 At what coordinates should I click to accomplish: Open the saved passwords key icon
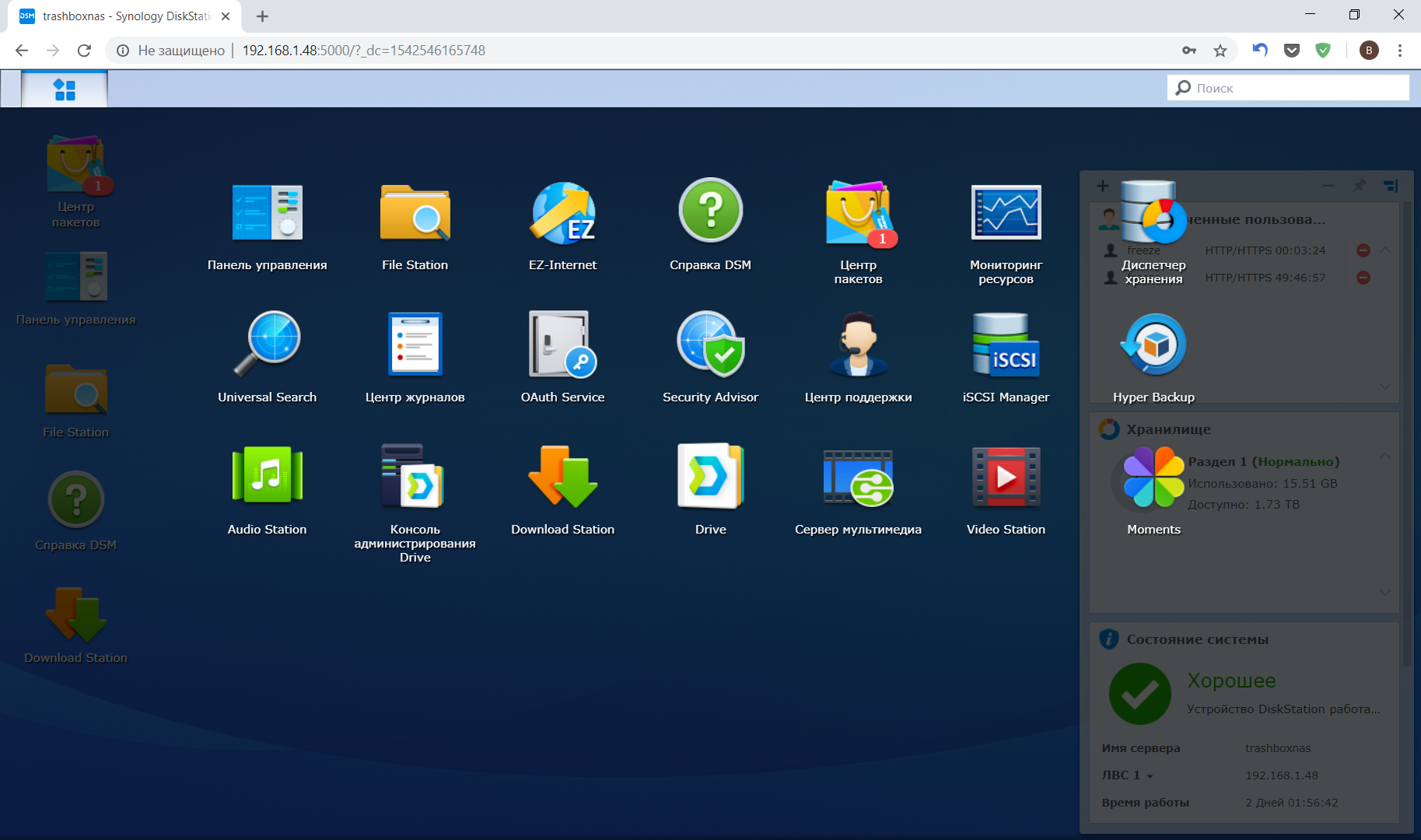[x=1189, y=51]
